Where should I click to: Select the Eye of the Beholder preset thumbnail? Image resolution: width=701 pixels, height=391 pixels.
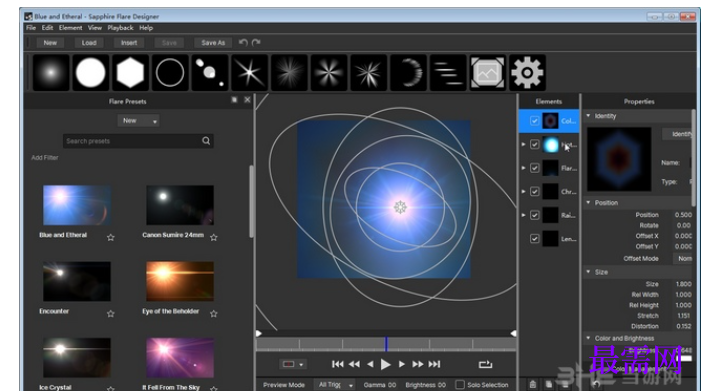pyautogui.click(x=180, y=281)
